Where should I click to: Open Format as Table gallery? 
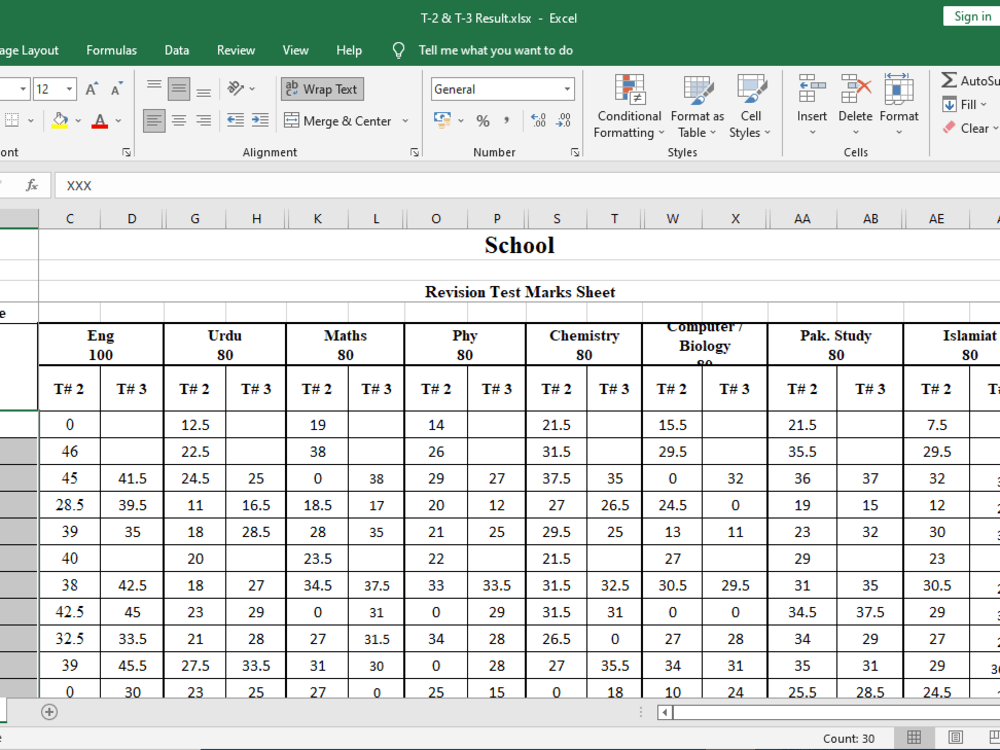[x=697, y=106]
